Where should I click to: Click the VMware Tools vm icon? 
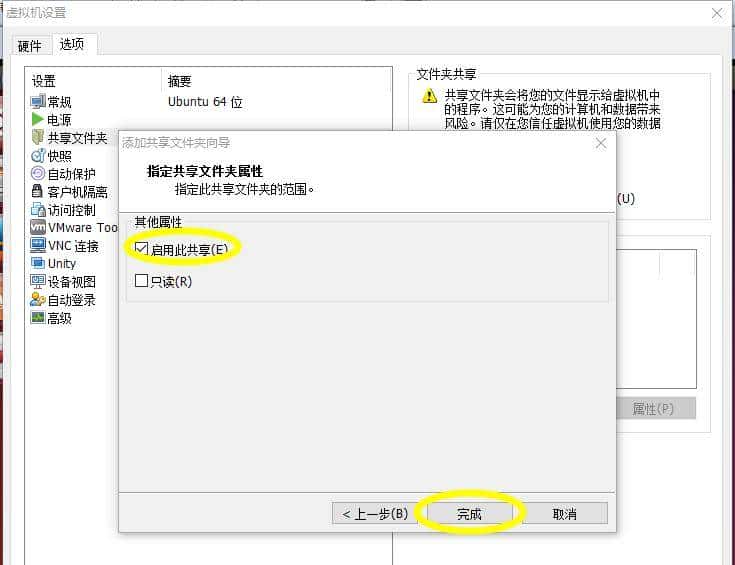click(38, 227)
